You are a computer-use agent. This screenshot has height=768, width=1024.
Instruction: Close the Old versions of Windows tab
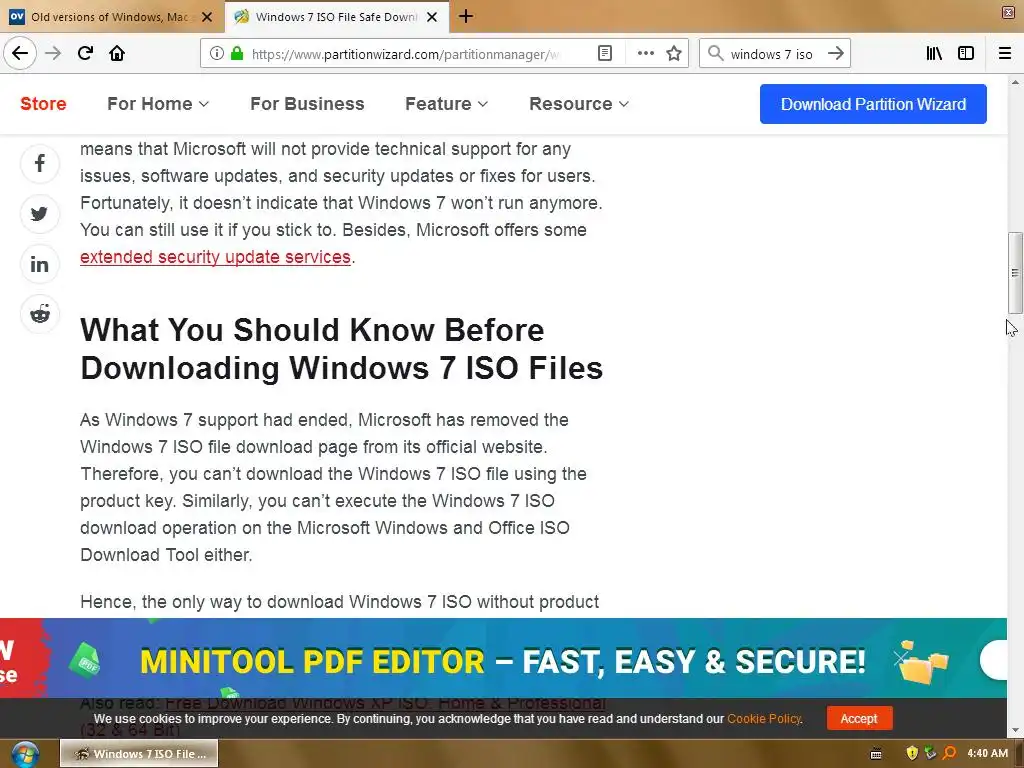(207, 17)
